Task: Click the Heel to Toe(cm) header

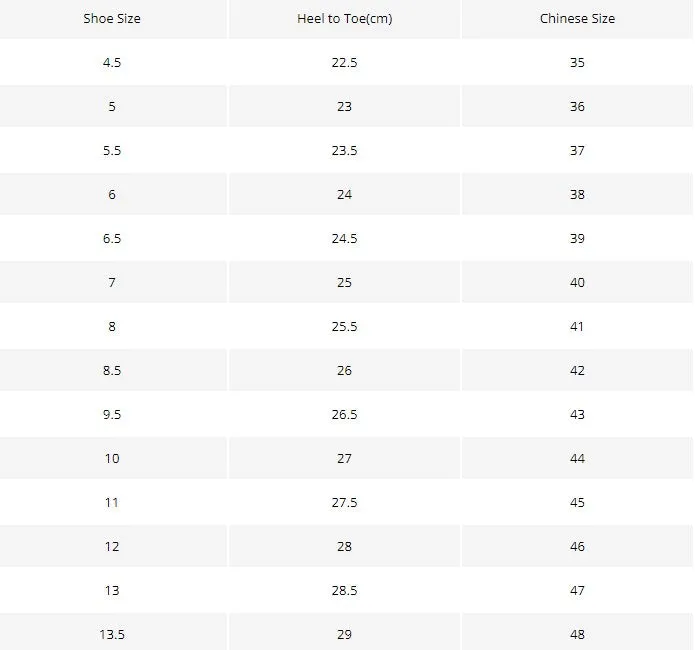Action: tap(344, 19)
